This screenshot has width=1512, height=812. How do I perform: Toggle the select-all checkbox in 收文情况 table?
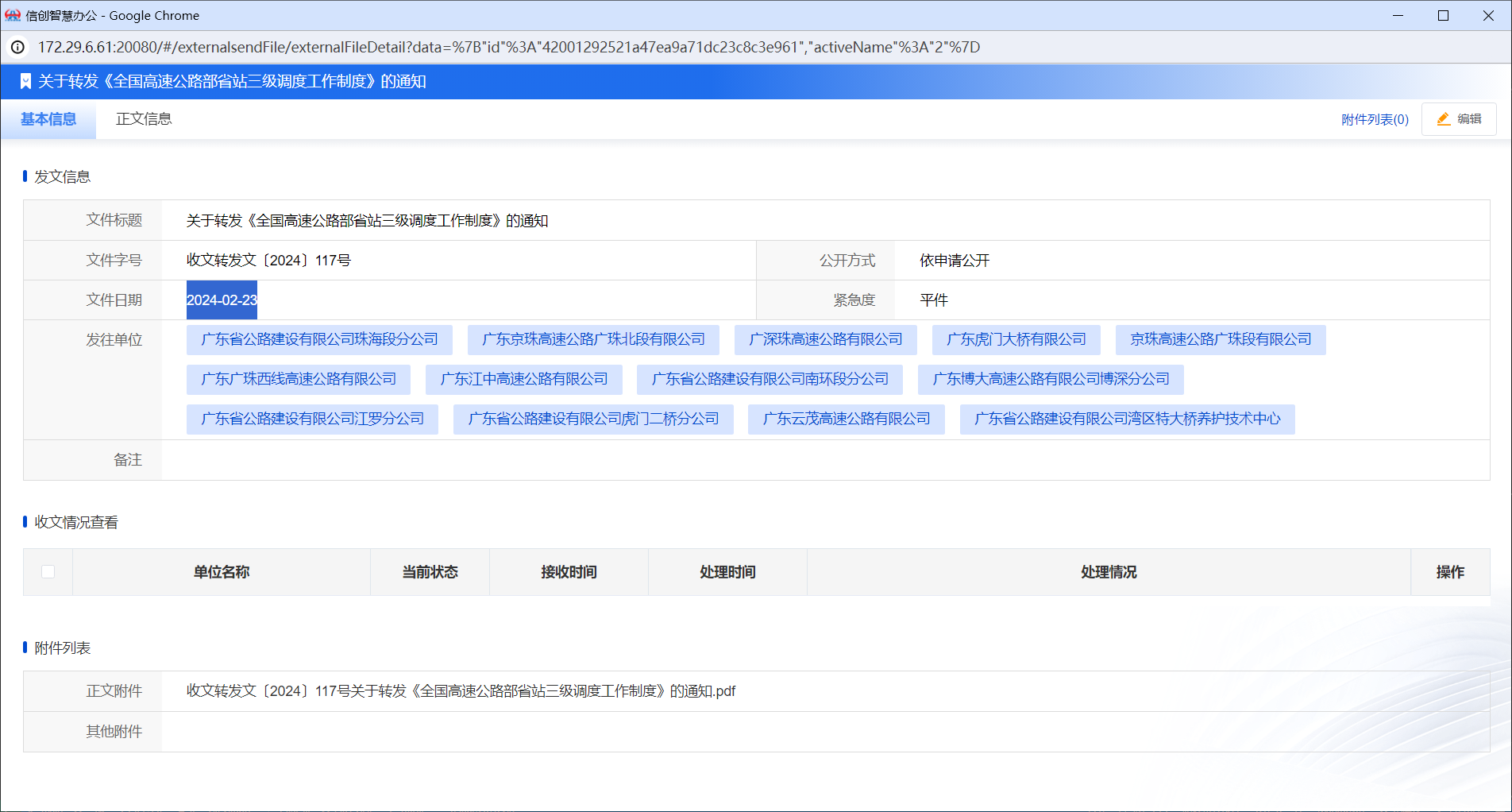point(48,572)
